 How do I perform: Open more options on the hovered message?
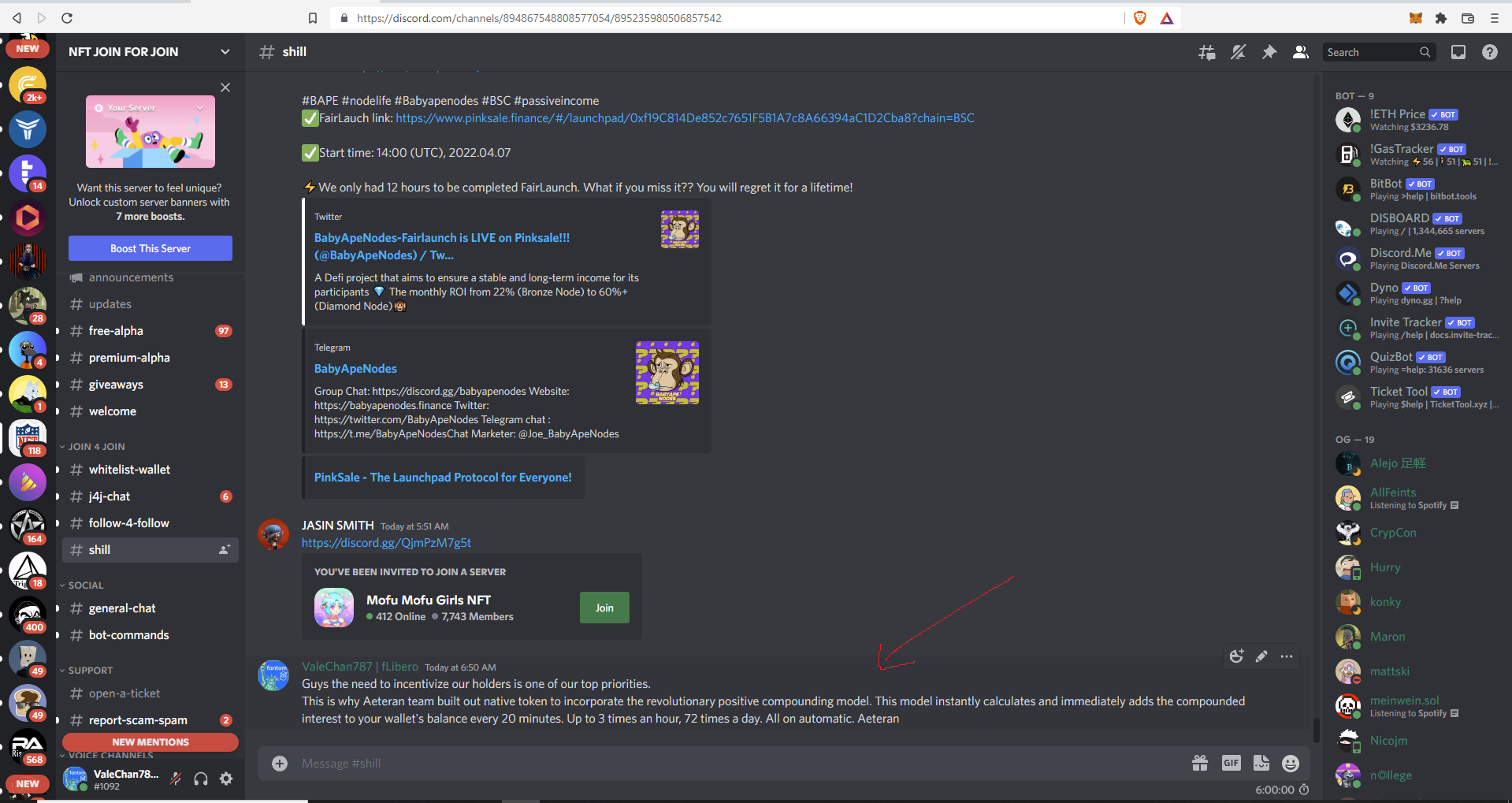(x=1287, y=656)
